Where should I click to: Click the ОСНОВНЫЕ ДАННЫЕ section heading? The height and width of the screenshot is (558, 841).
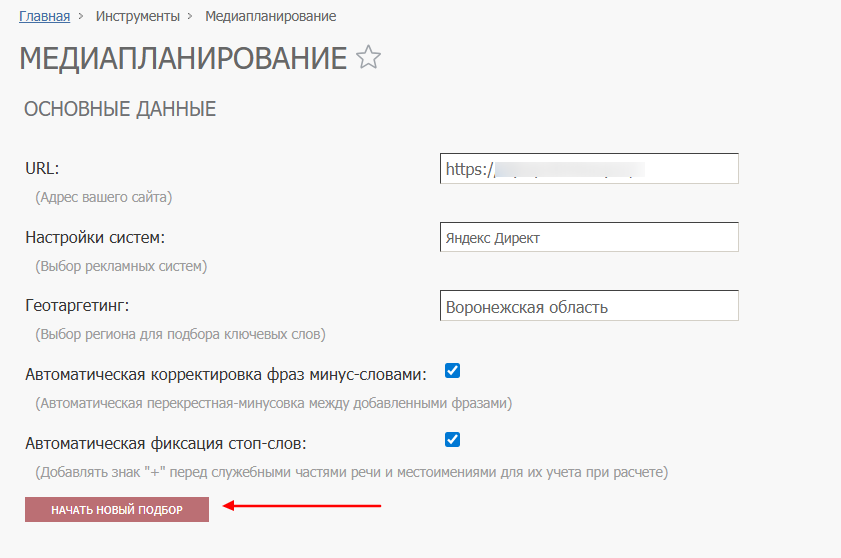(x=120, y=108)
